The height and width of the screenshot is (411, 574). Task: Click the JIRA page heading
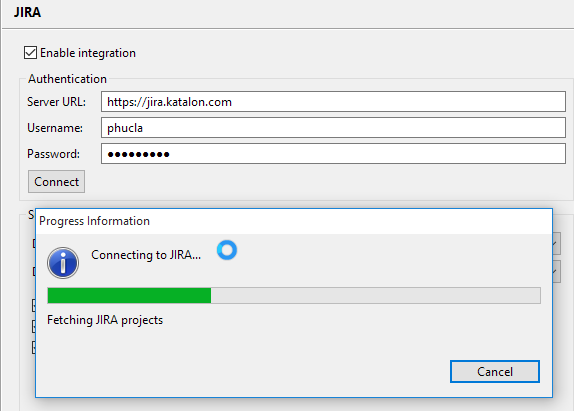pyautogui.click(x=27, y=12)
